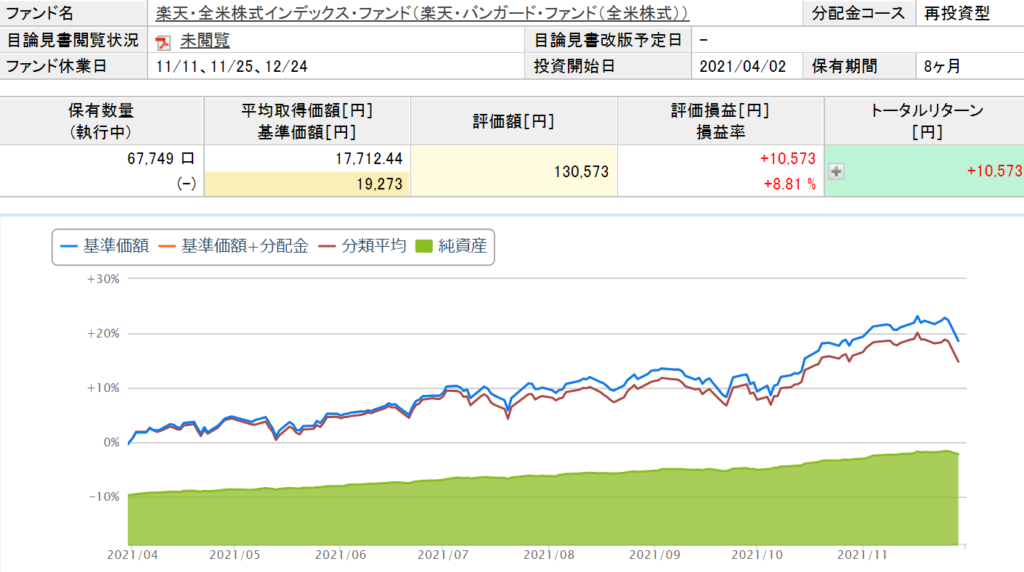Select the 基準価額 value 19,273

(x=379, y=184)
